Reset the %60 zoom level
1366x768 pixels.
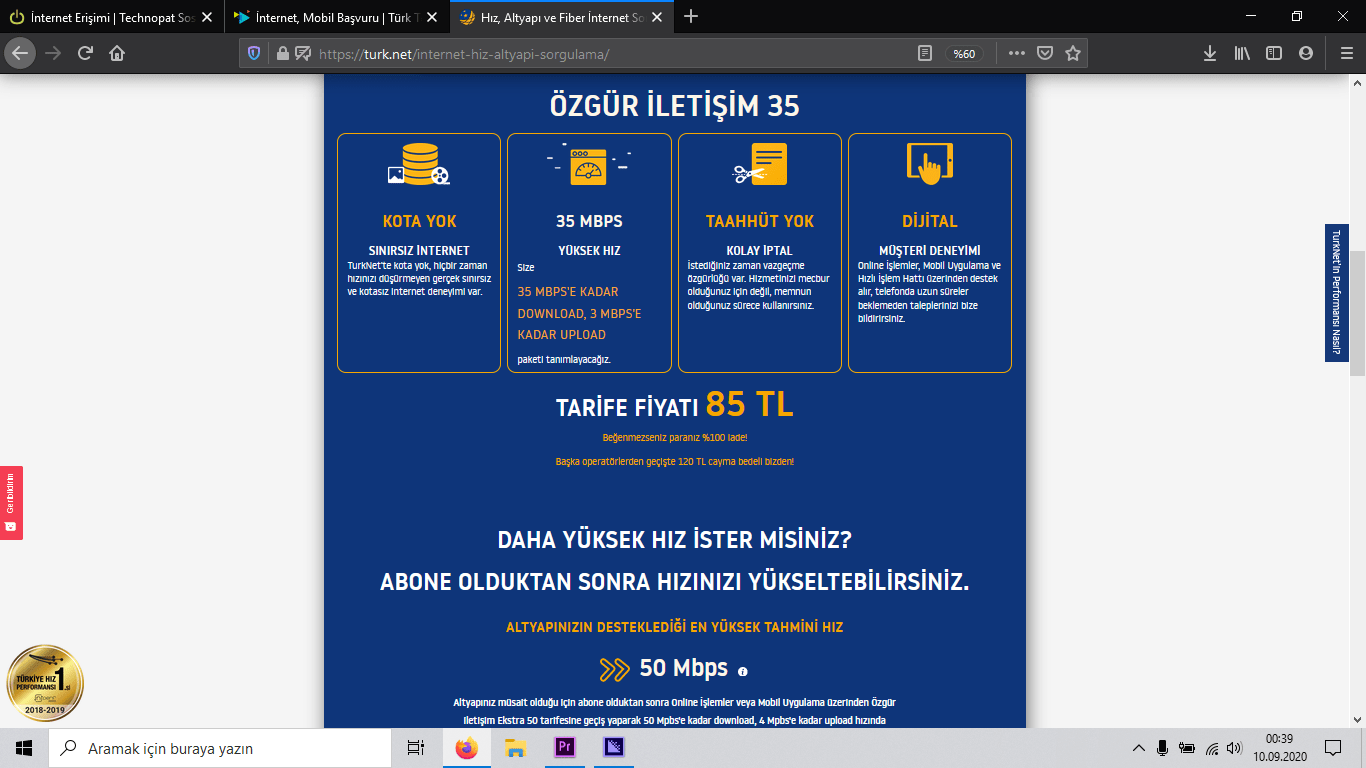tap(964, 54)
